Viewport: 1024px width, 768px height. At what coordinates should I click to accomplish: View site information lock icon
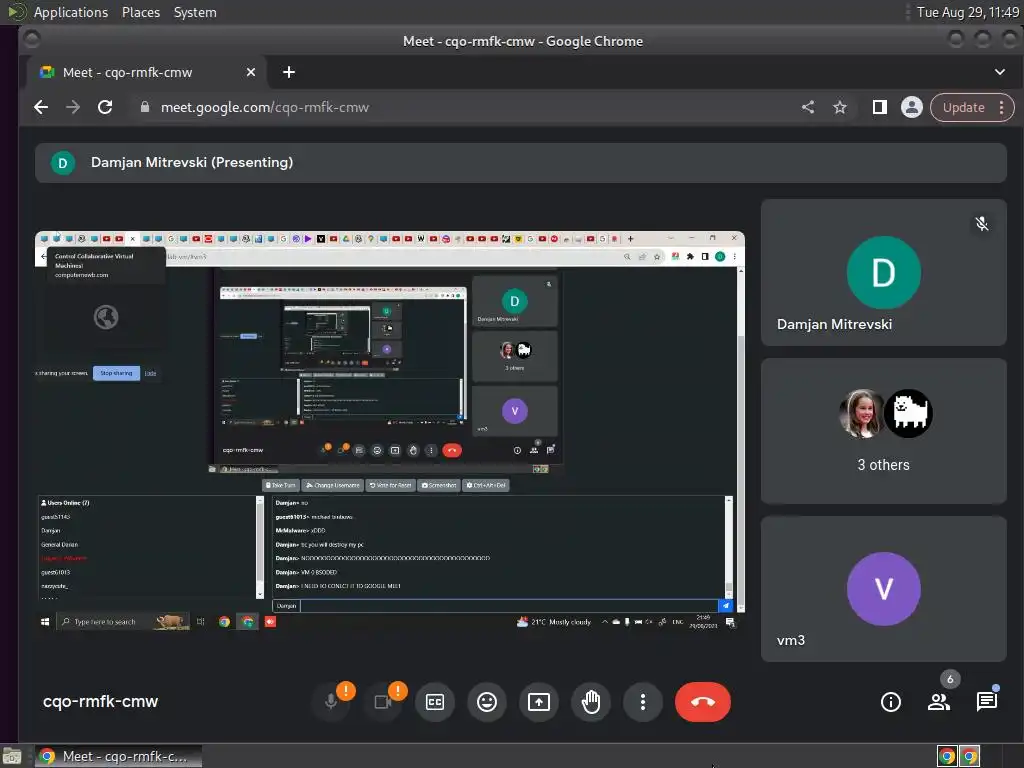coord(145,107)
